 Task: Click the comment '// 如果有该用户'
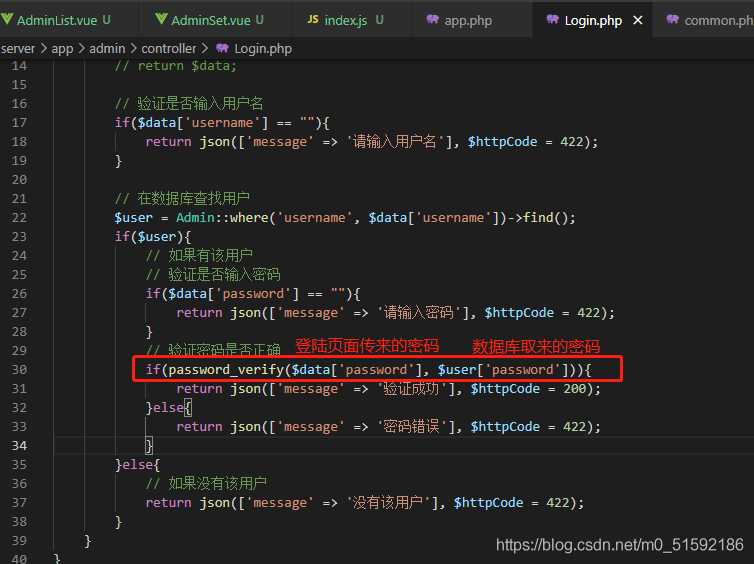point(199,255)
